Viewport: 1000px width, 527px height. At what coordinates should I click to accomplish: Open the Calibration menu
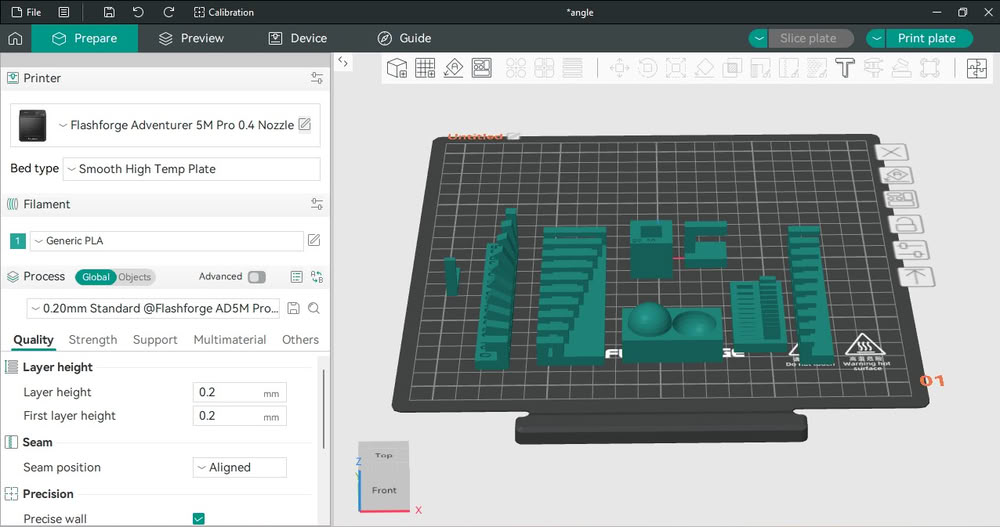click(223, 12)
